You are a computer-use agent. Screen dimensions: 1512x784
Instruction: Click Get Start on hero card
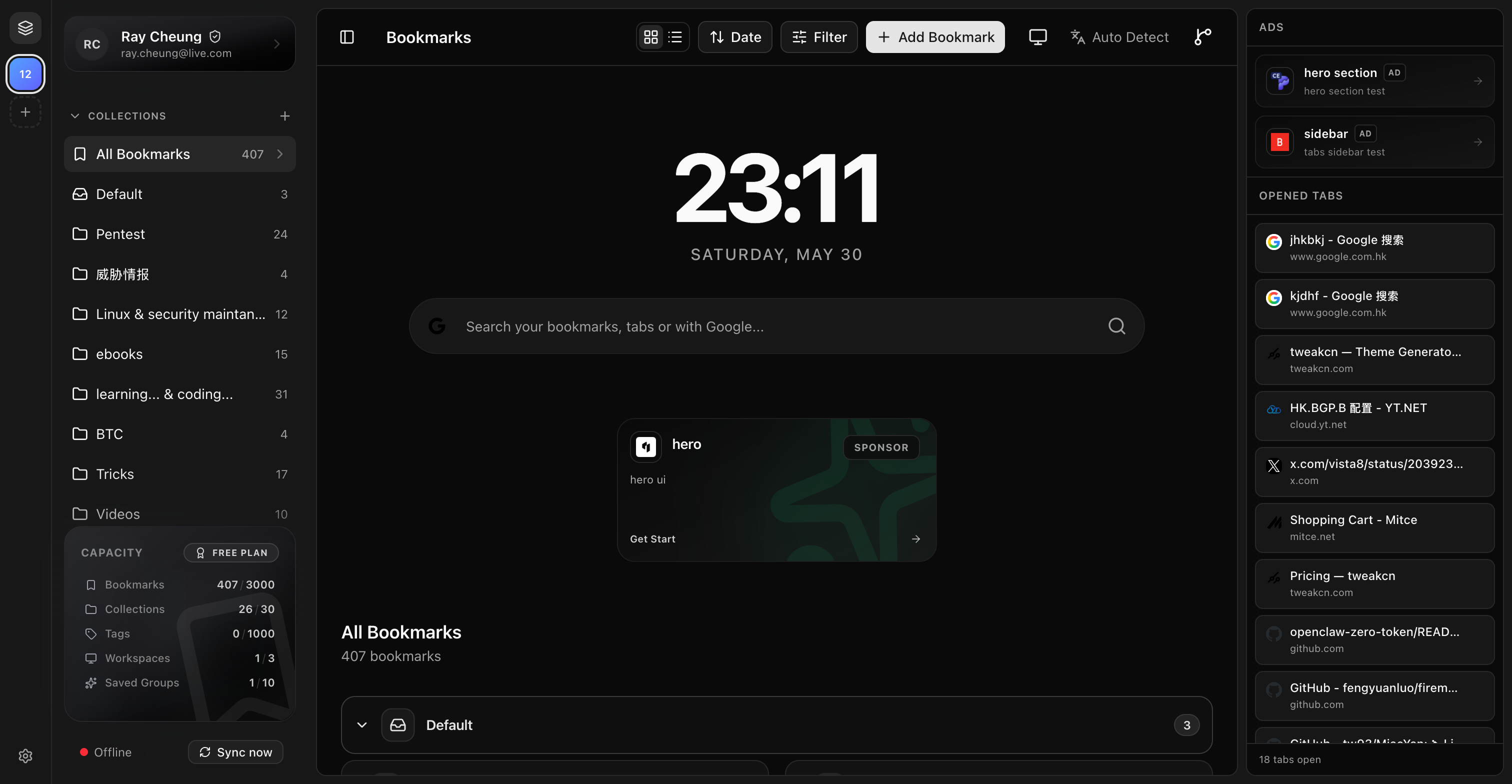coord(652,538)
